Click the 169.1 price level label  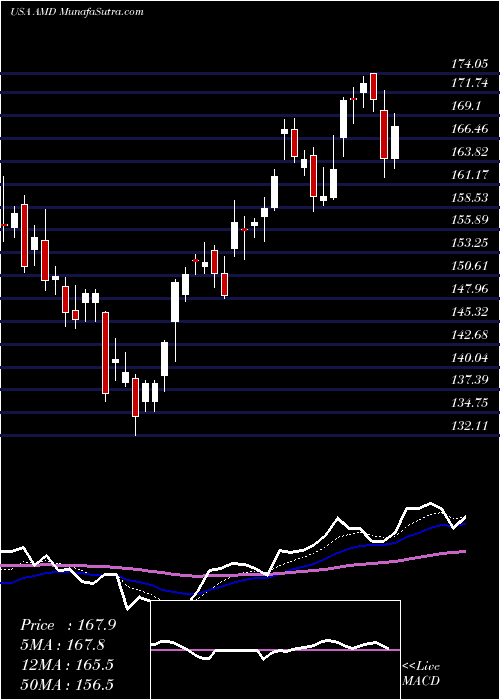point(467,106)
